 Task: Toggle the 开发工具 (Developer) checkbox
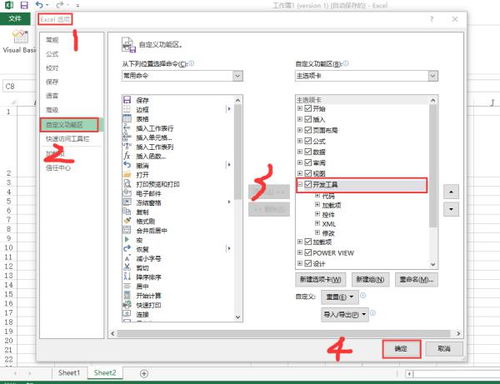(x=308, y=184)
